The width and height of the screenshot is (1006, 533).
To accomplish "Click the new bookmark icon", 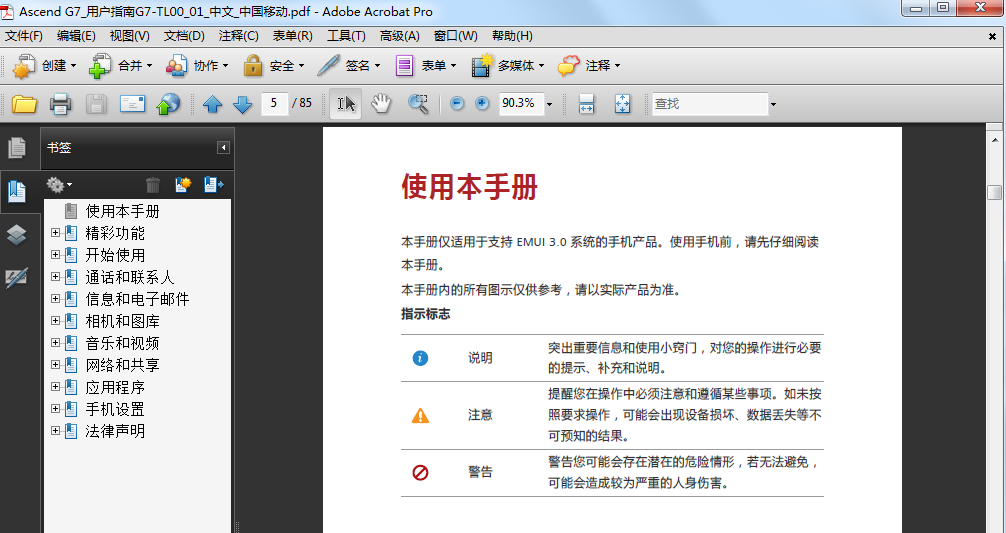I will 183,185.
